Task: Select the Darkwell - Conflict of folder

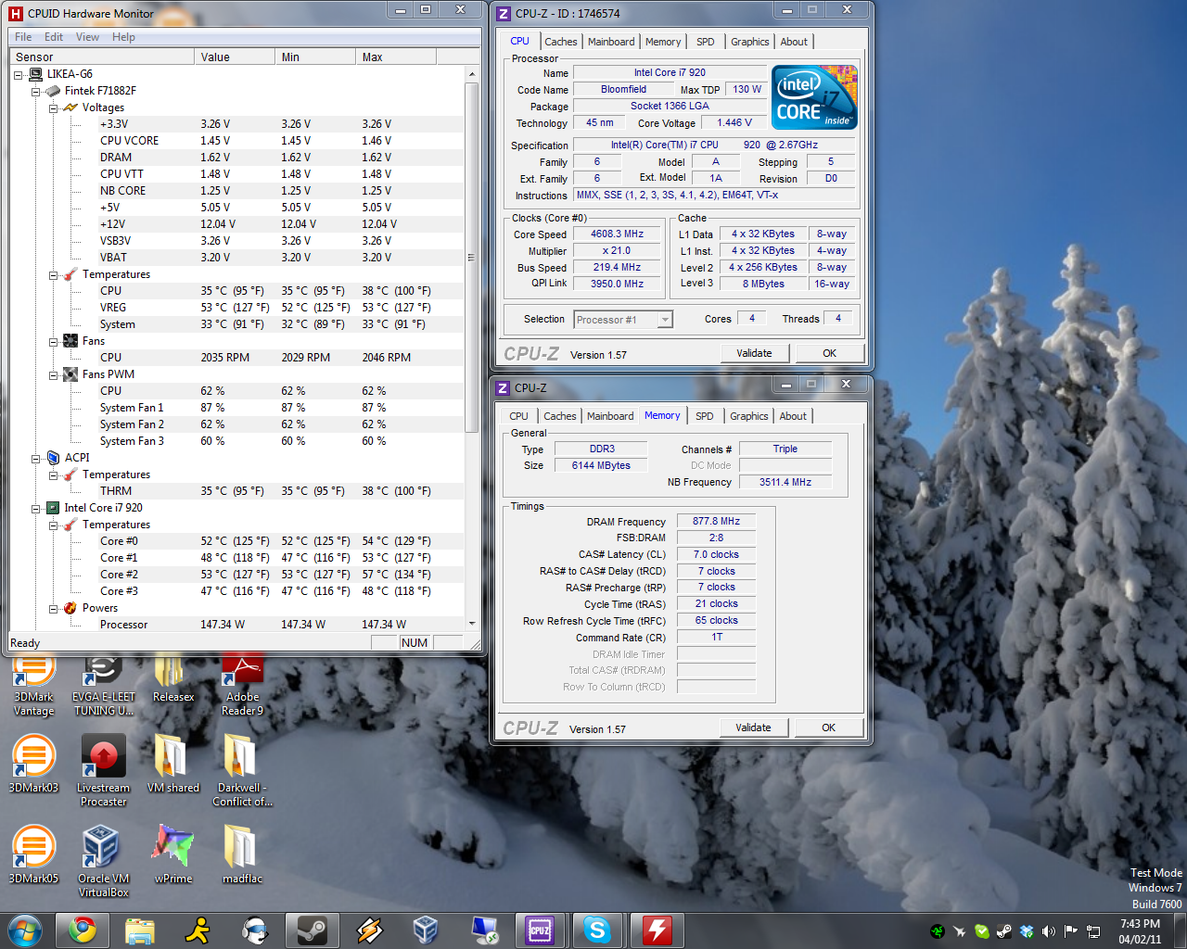Action: coord(242,770)
